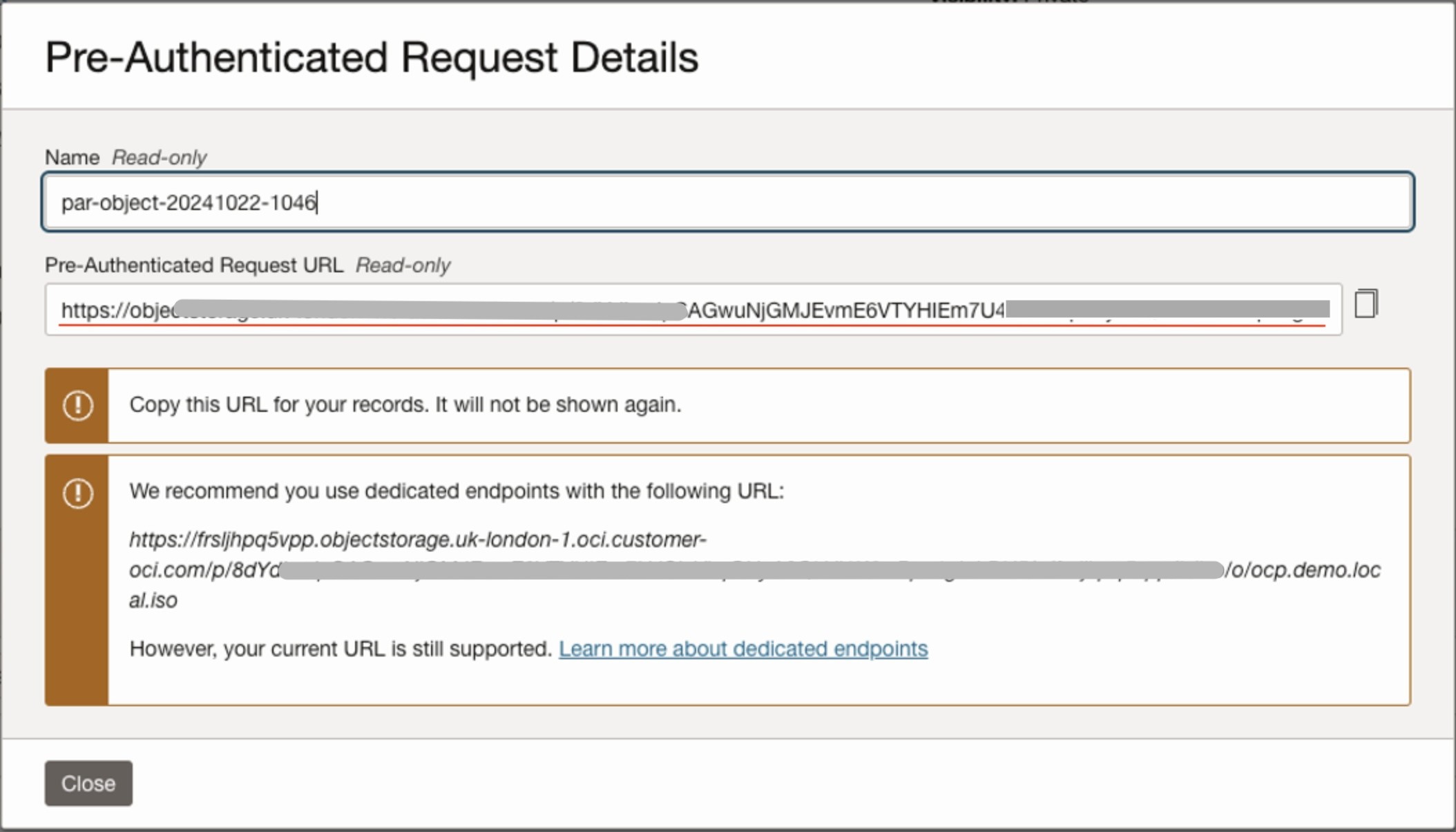Click the 'Name' field label
Screen dimensions: 1456x832
[72, 158]
